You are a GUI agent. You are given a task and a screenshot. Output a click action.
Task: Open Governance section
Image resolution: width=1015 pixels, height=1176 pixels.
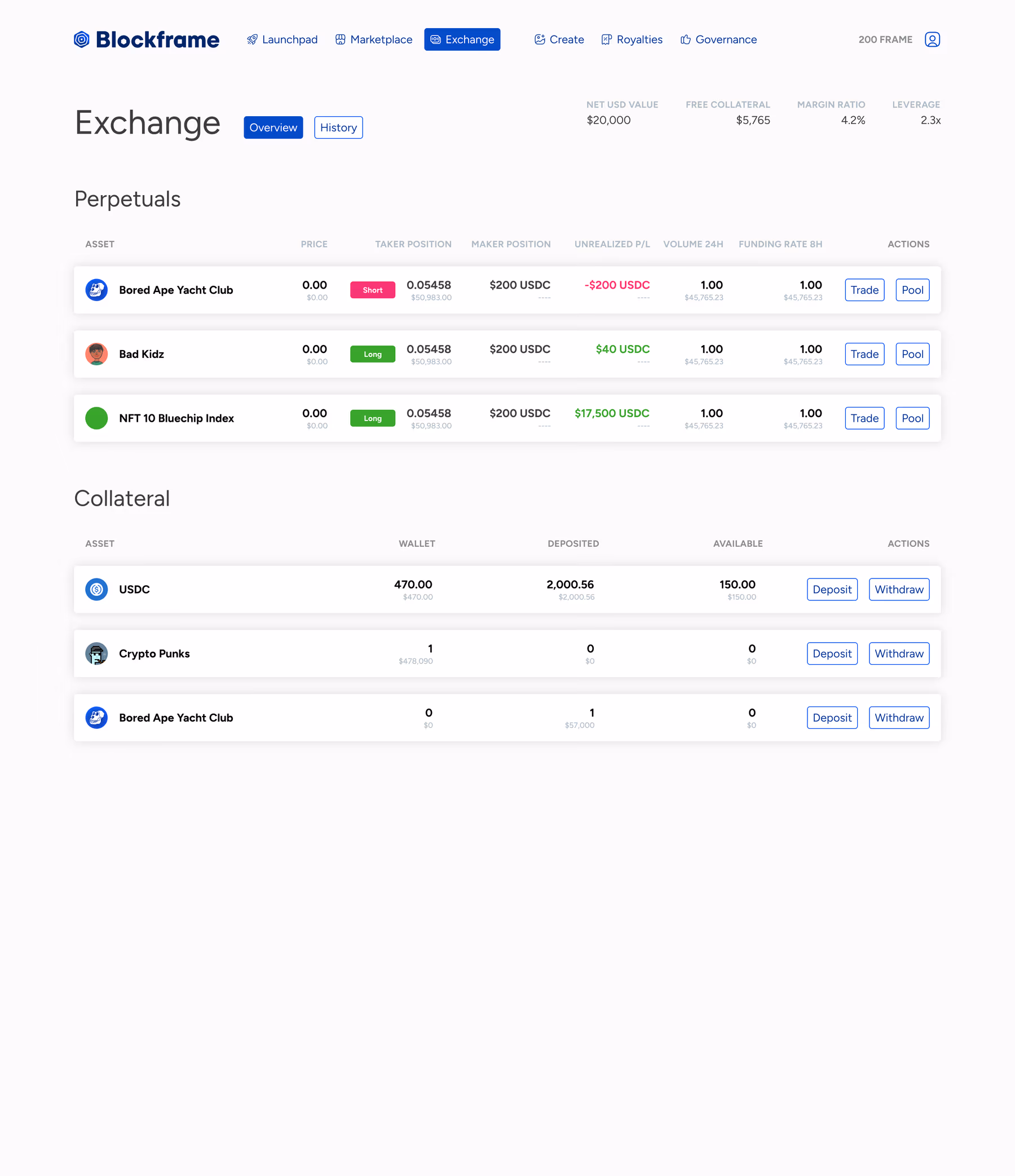718,39
